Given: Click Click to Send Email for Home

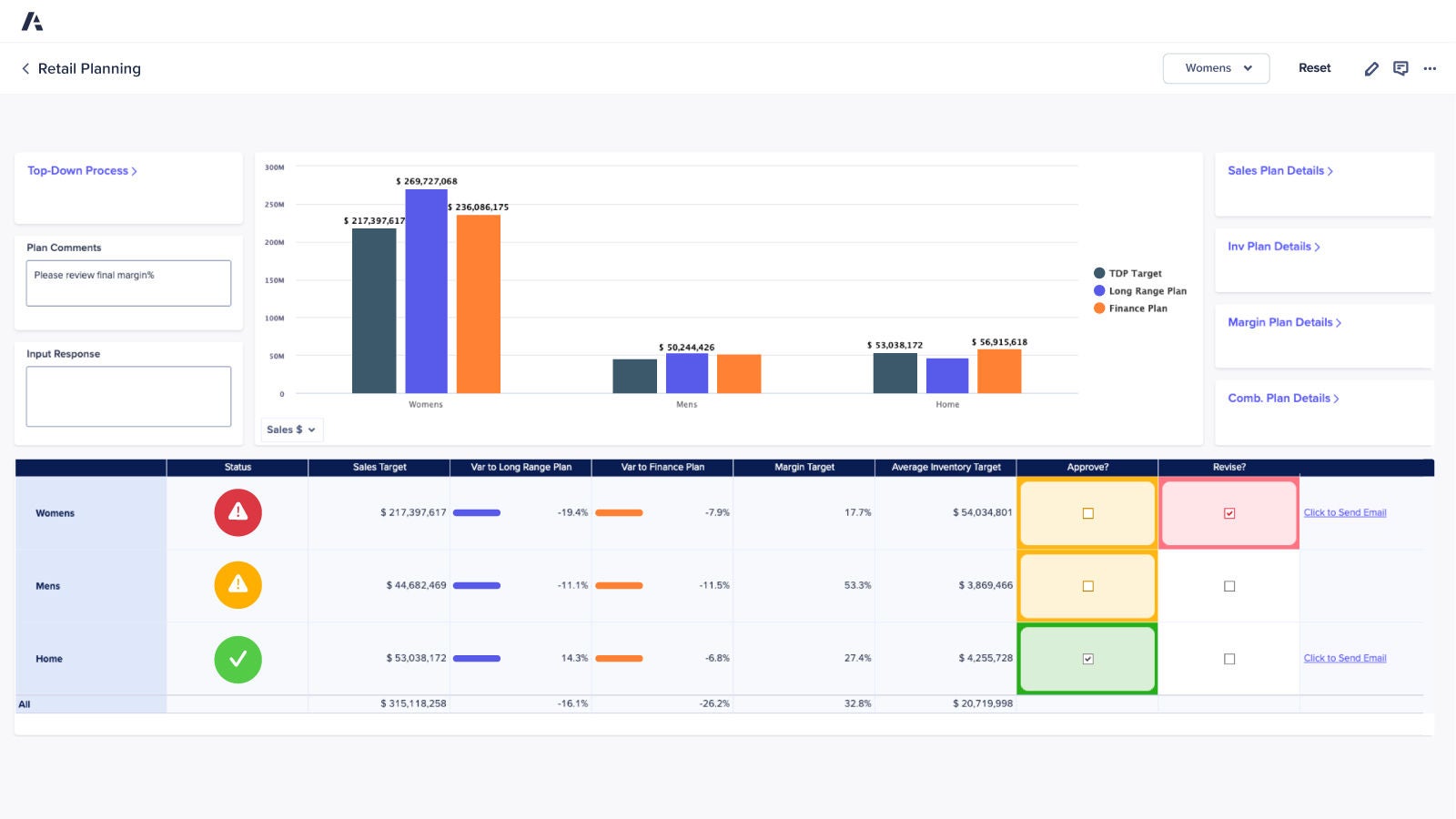Looking at the screenshot, I should [1344, 658].
